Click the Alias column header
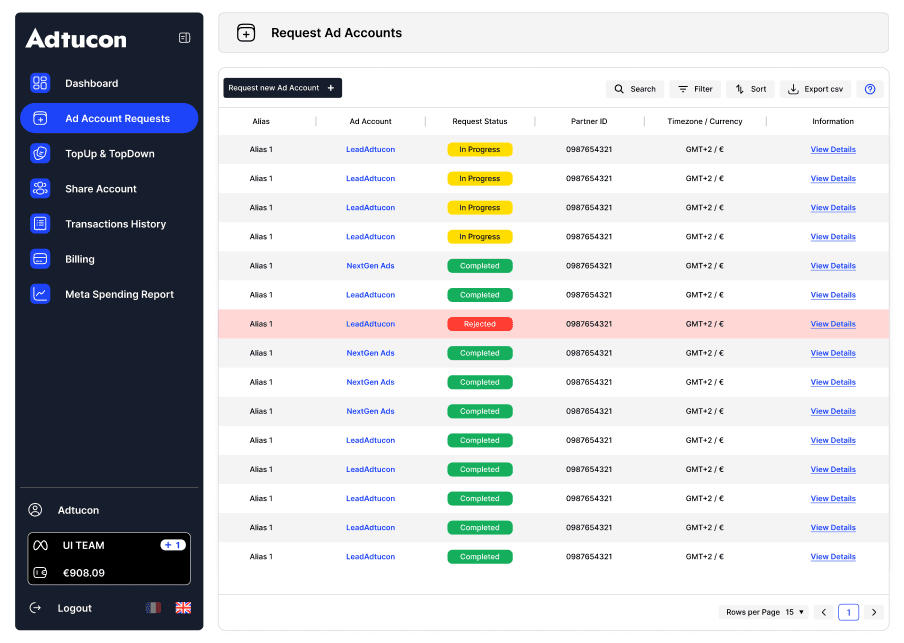This screenshot has width=904, height=643. tap(261, 121)
